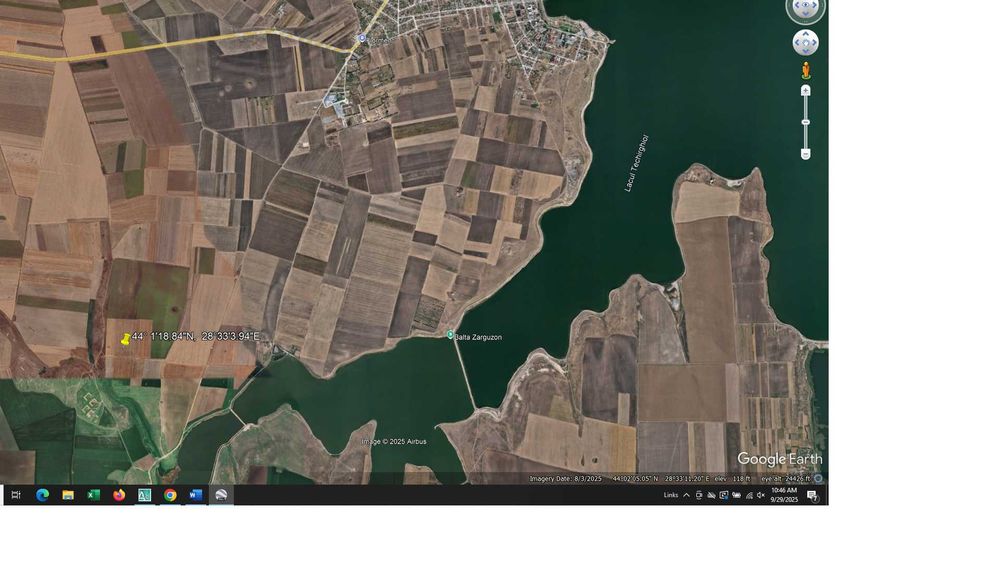Open File Explorer from the taskbar
The image size is (1000, 563).
coord(68,495)
